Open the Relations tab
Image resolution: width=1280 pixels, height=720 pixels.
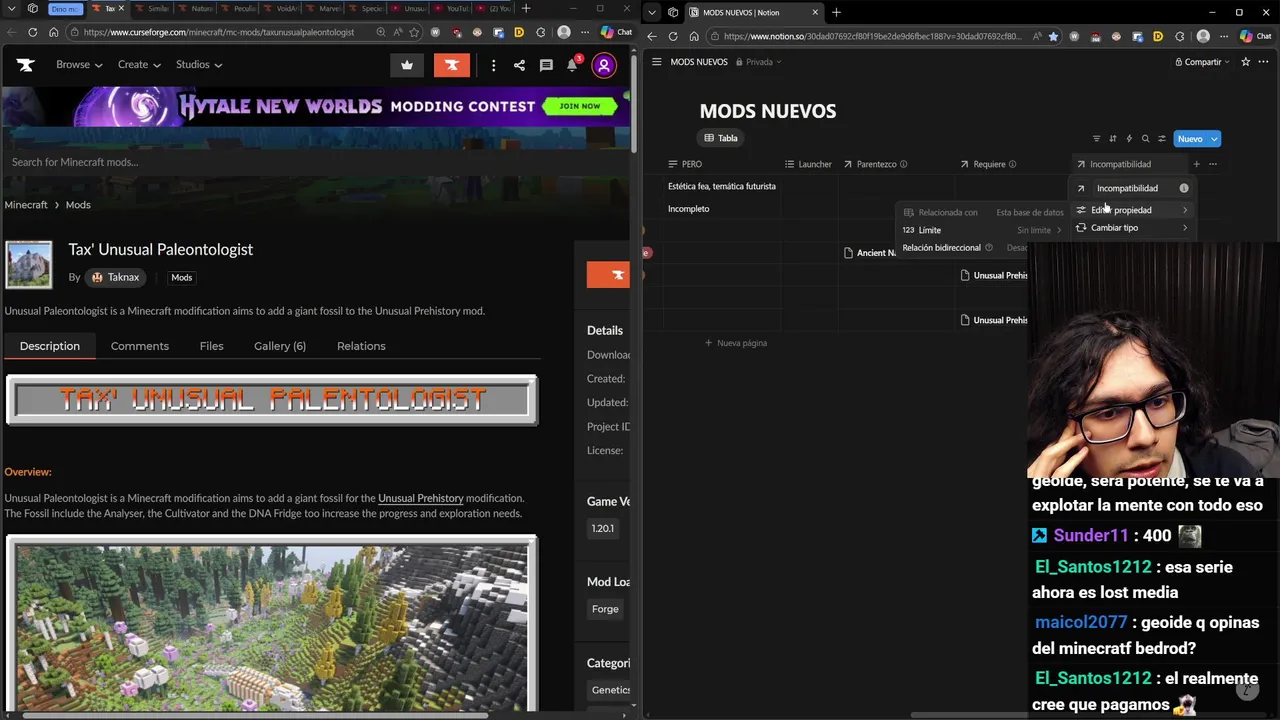[x=361, y=346]
